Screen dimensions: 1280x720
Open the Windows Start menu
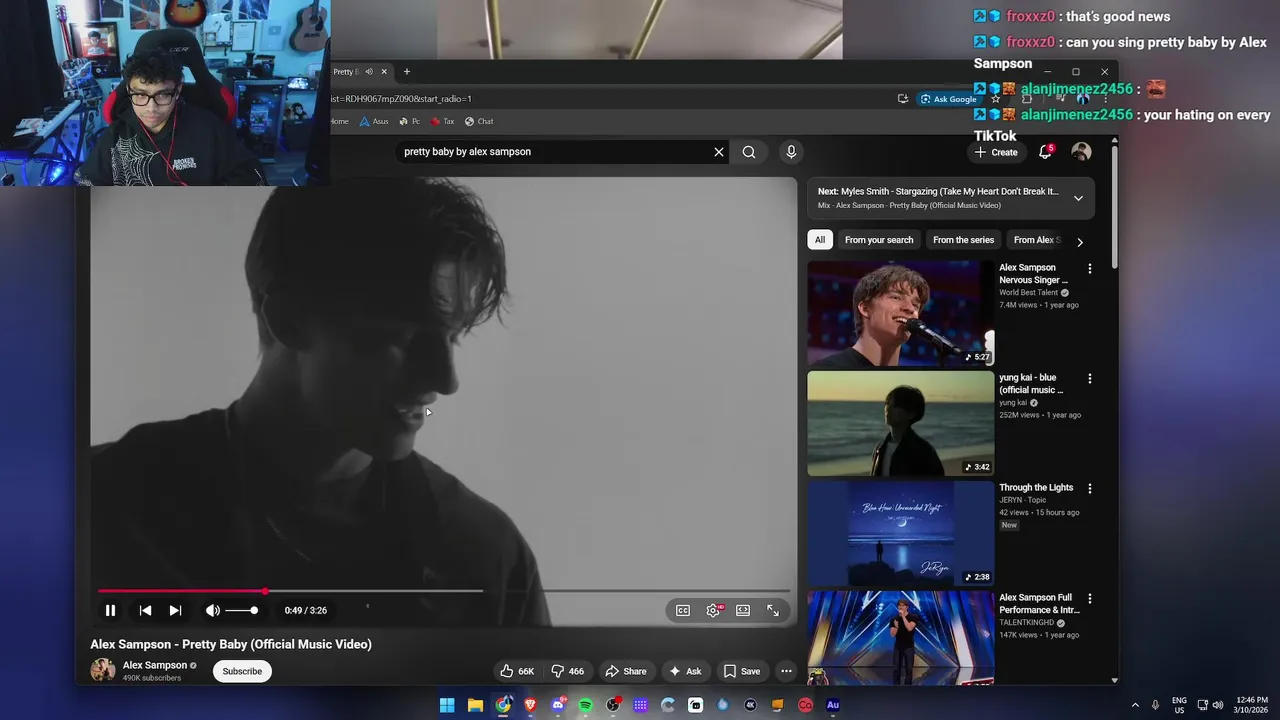click(x=447, y=705)
